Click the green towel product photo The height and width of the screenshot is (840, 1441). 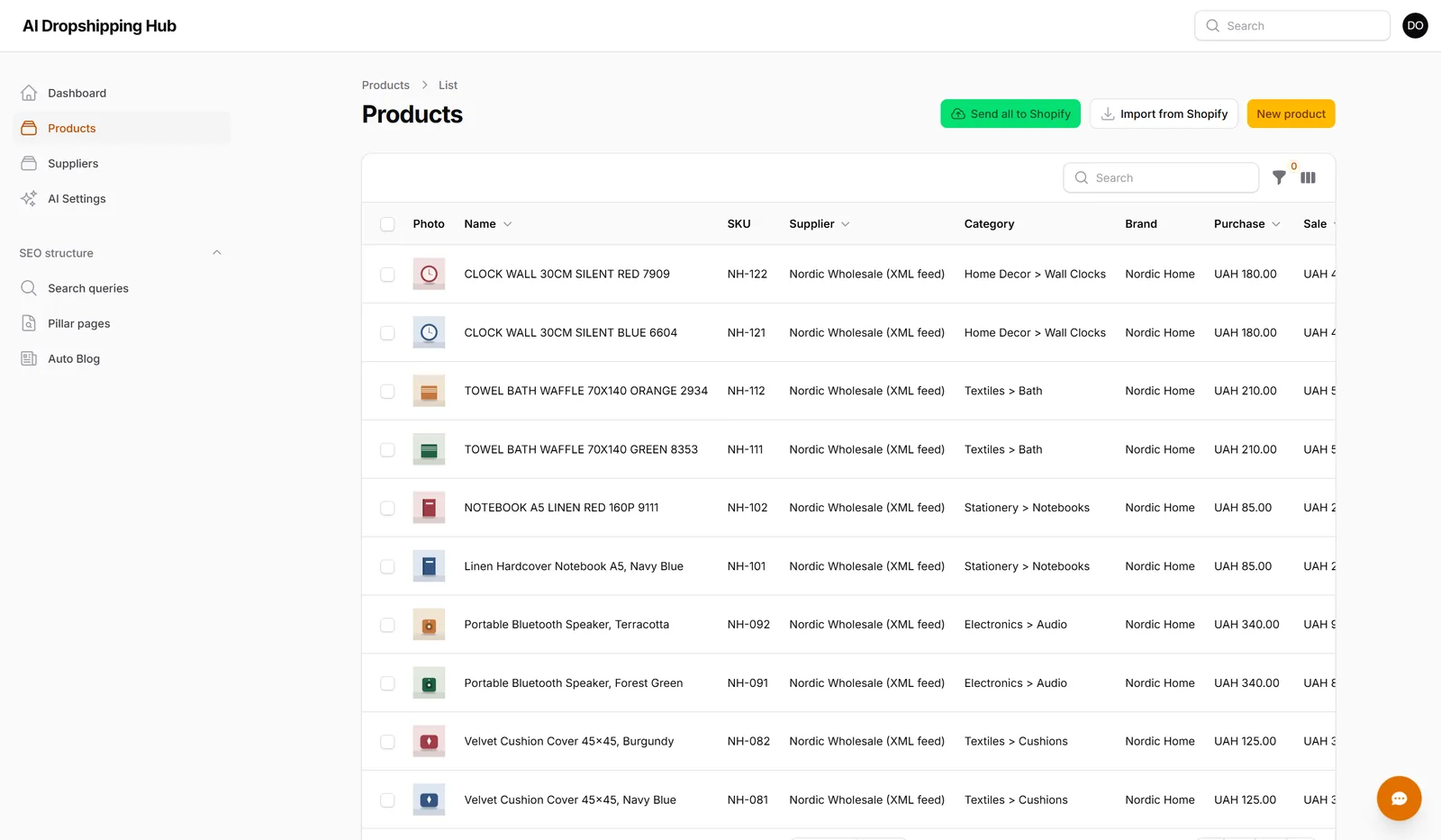coord(429,449)
